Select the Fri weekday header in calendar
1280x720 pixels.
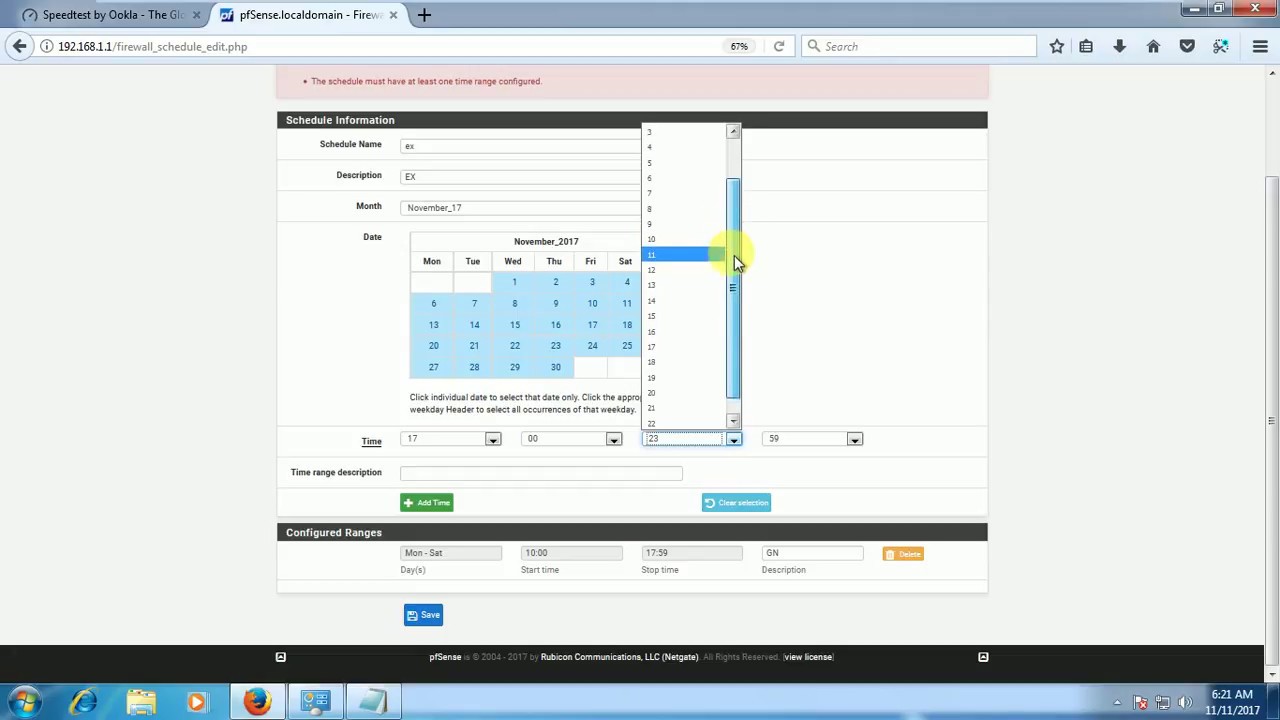point(590,261)
